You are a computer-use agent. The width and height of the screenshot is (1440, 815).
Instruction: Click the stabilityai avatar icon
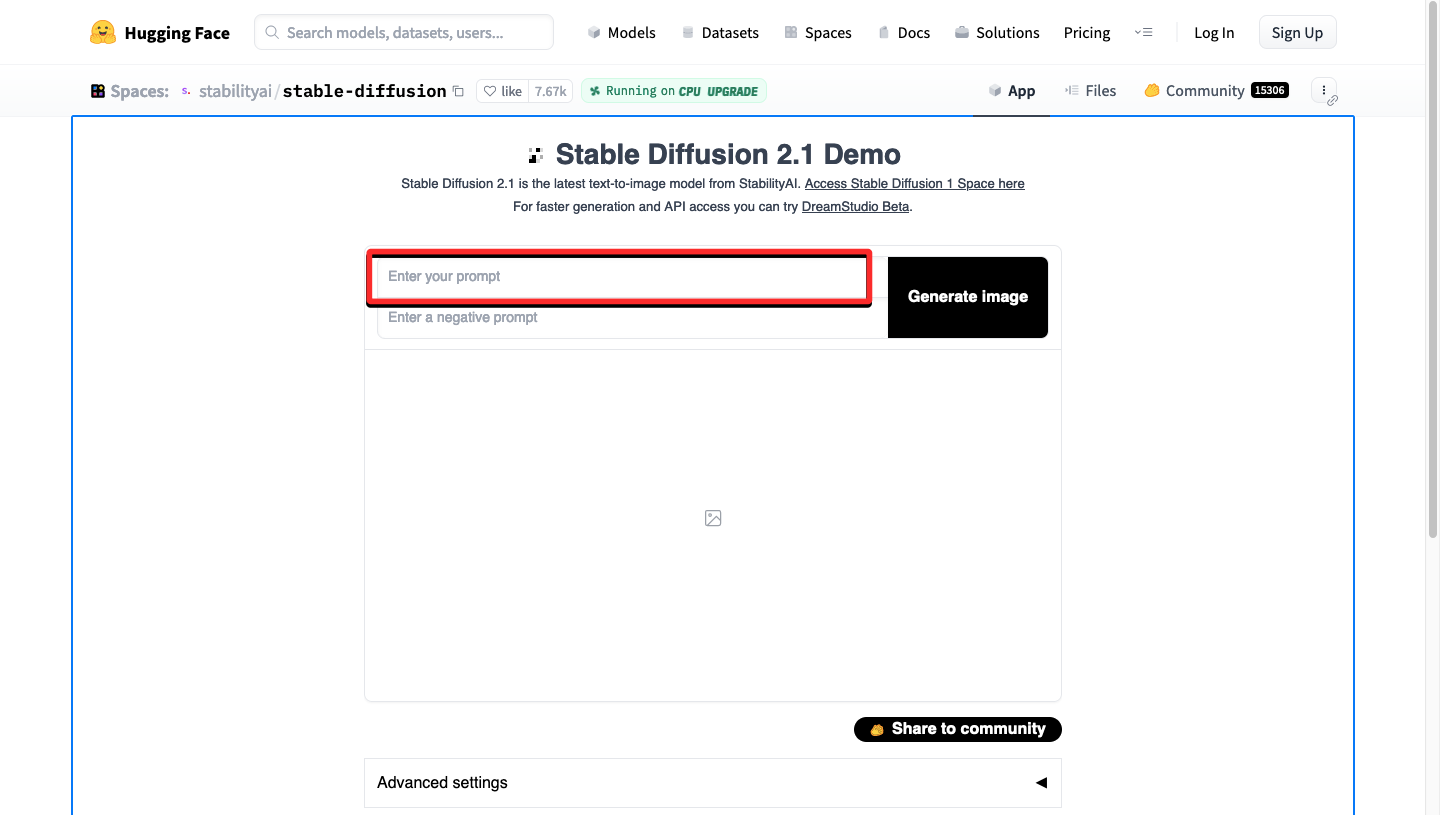coord(186,91)
